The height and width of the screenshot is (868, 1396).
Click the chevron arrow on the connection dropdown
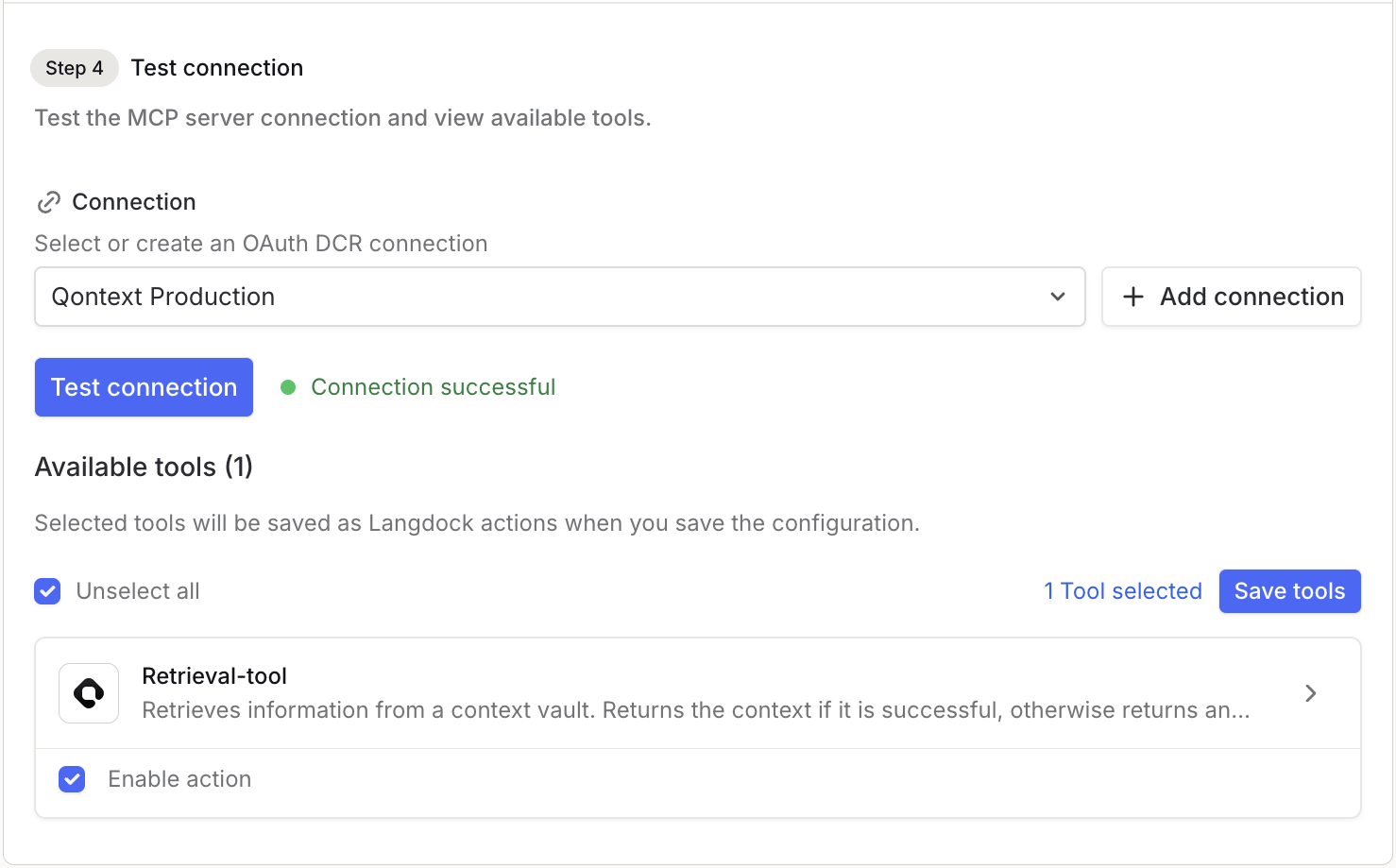point(1058,297)
